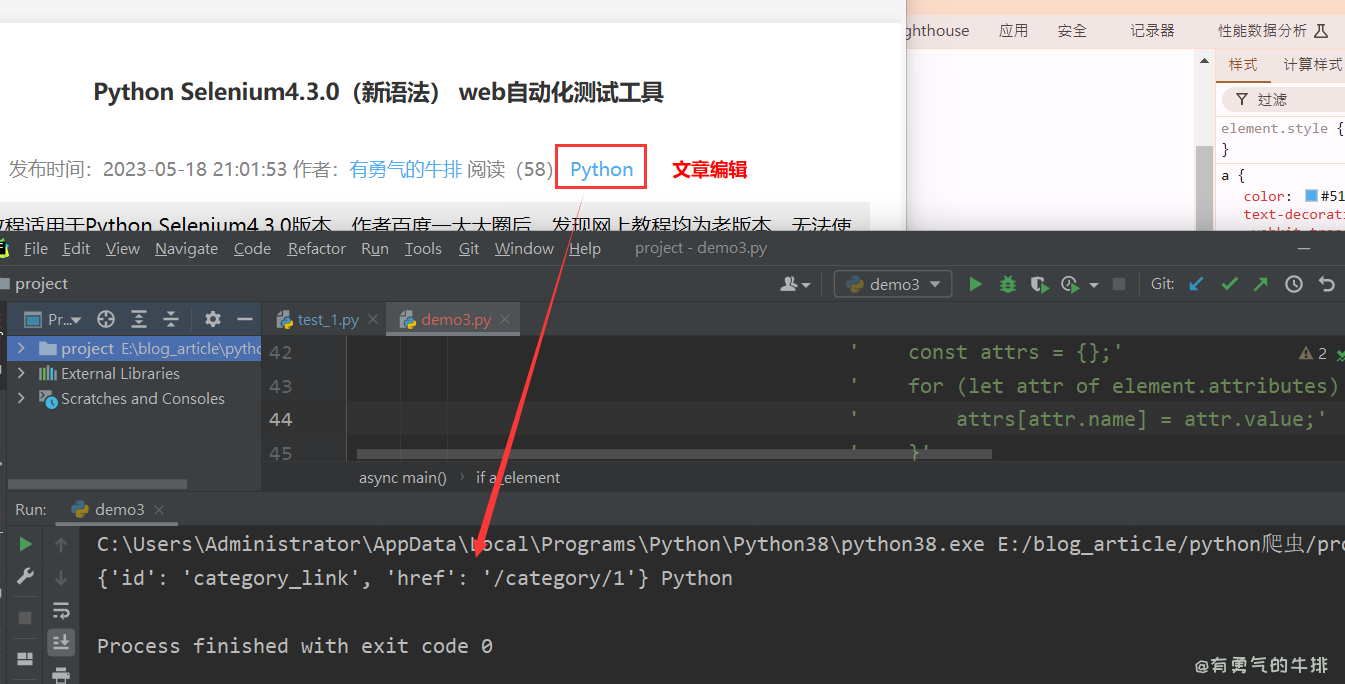
Task: Toggle soft-wrap in the Run console
Action: tap(61, 610)
